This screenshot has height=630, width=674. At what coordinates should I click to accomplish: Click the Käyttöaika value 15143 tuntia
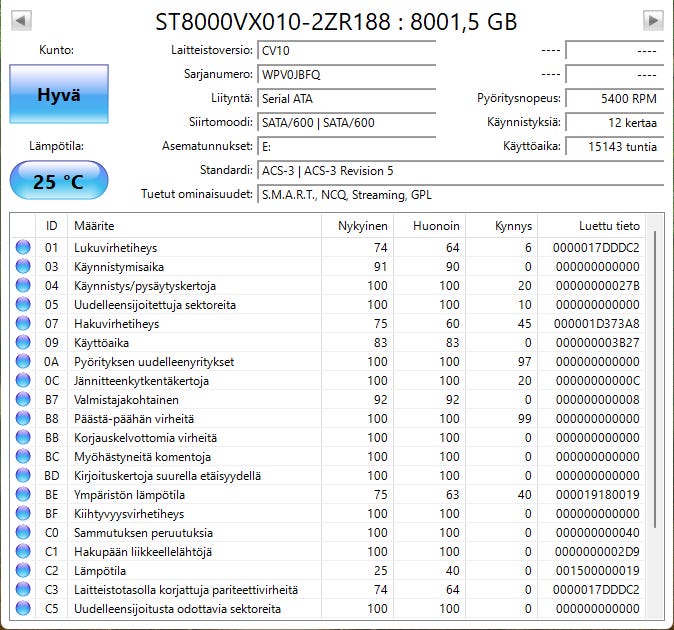click(x=615, y=147)
